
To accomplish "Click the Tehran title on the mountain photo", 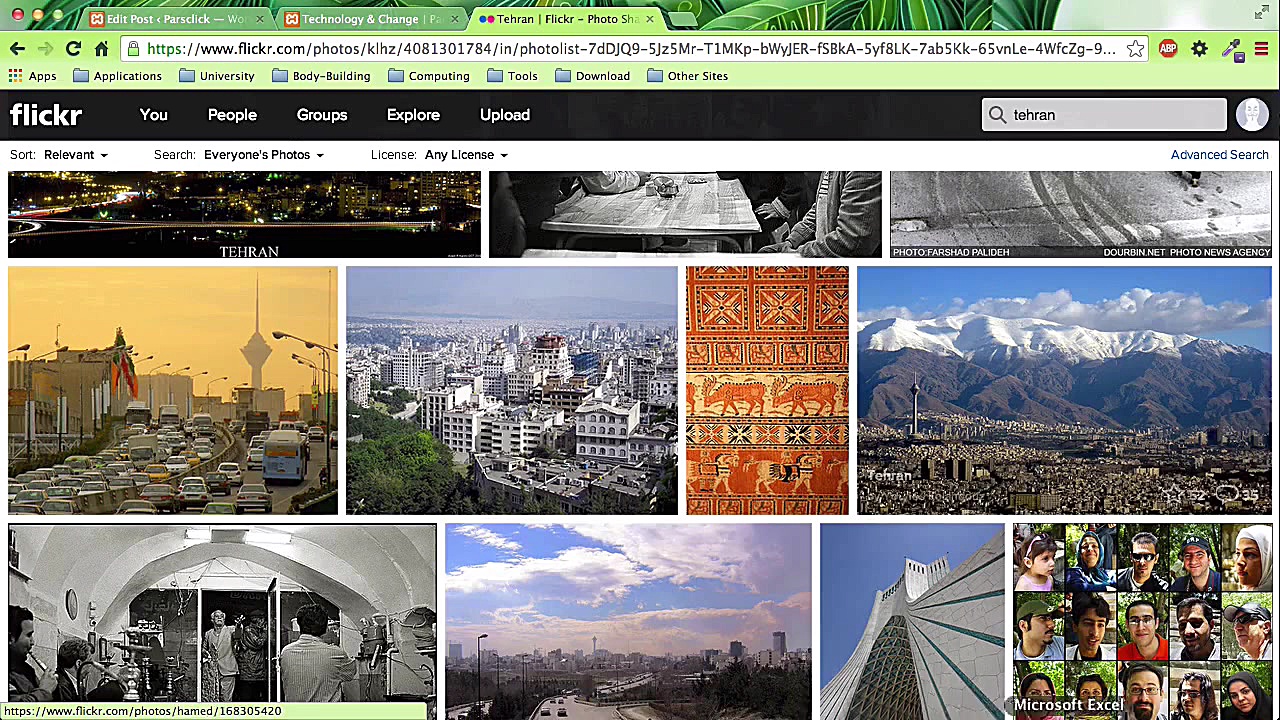I will click(x=889, y=476).
